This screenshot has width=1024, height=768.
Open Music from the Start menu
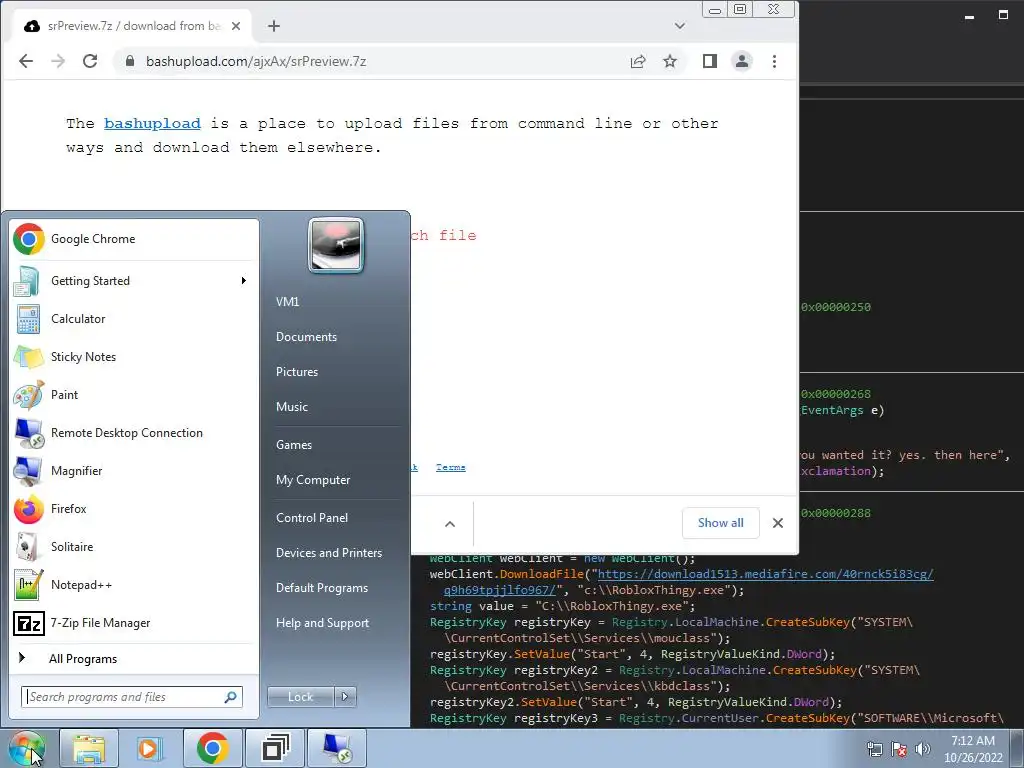point(292,407)
